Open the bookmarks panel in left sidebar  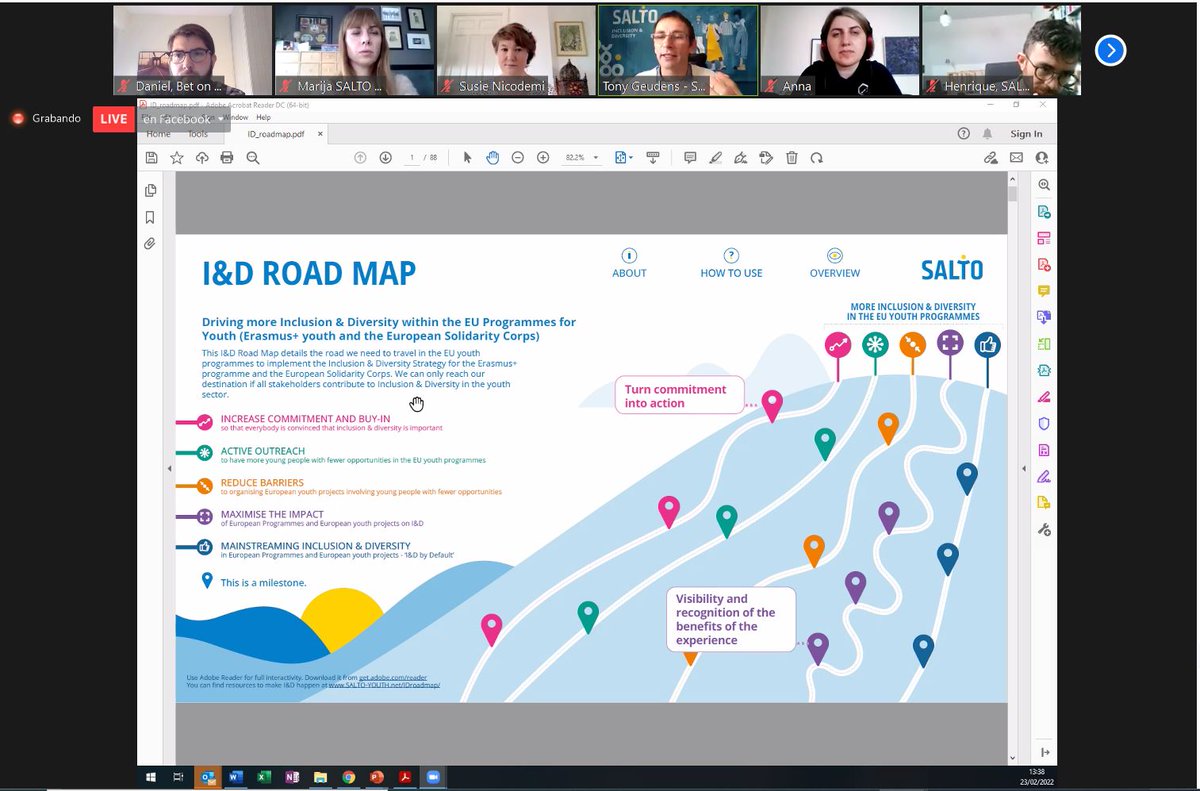[150, 217]
